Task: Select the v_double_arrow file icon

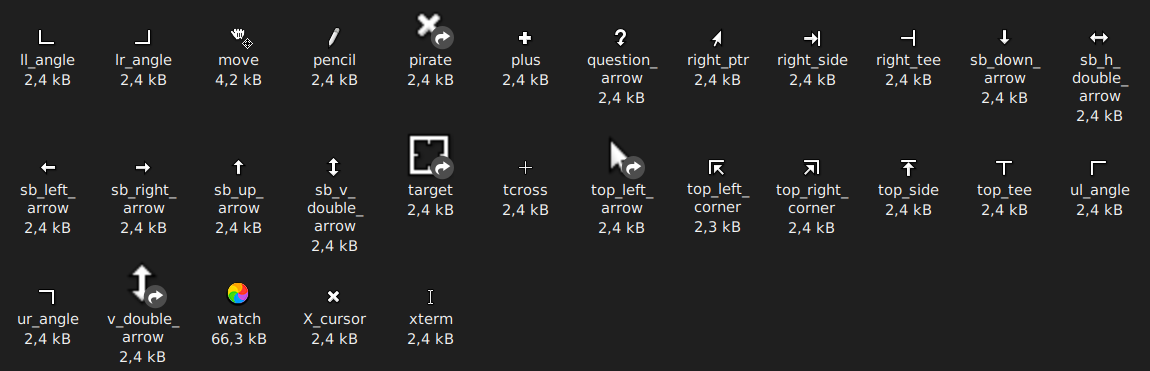Action: pyautogui.click(x=143, y=285)
